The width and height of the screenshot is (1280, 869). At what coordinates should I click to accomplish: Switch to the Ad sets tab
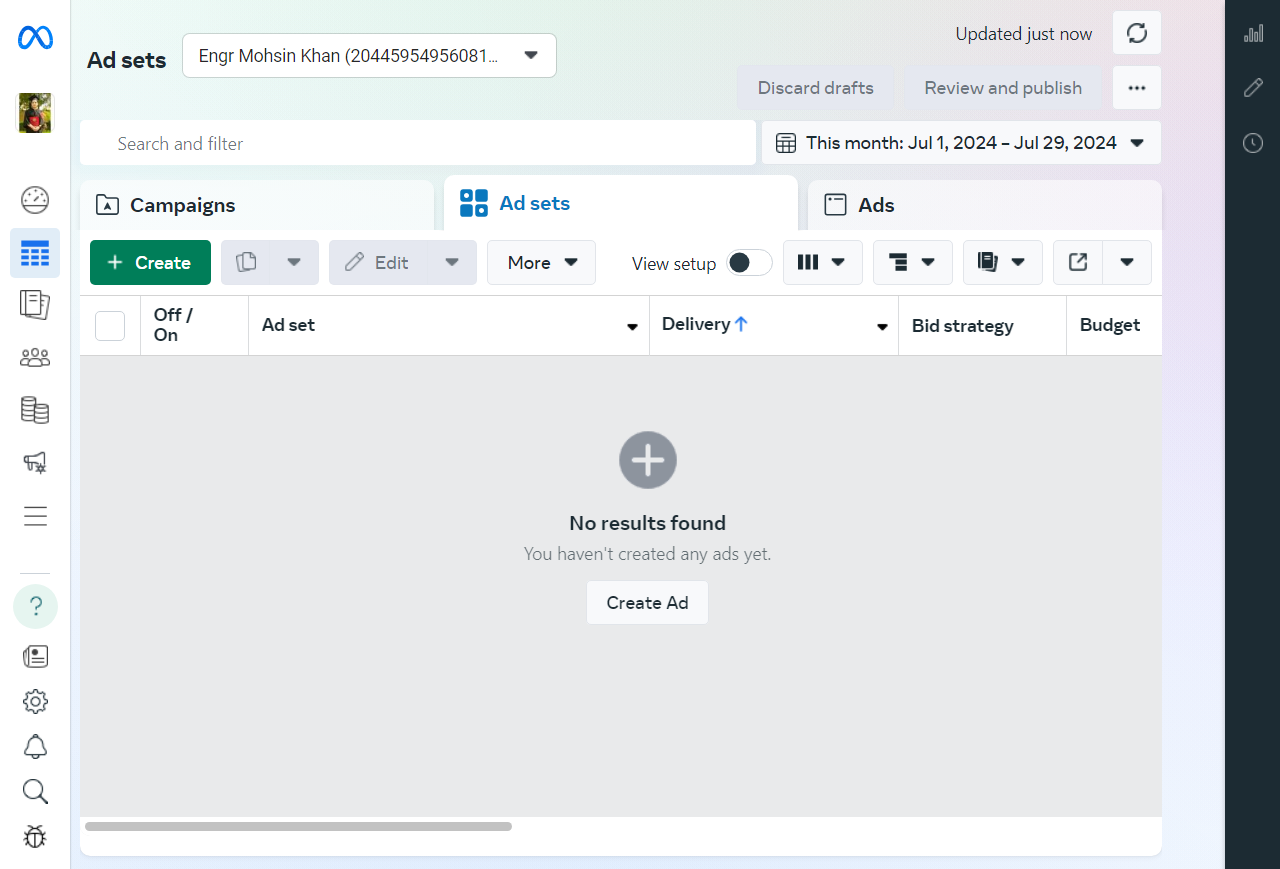coord(621,203)
